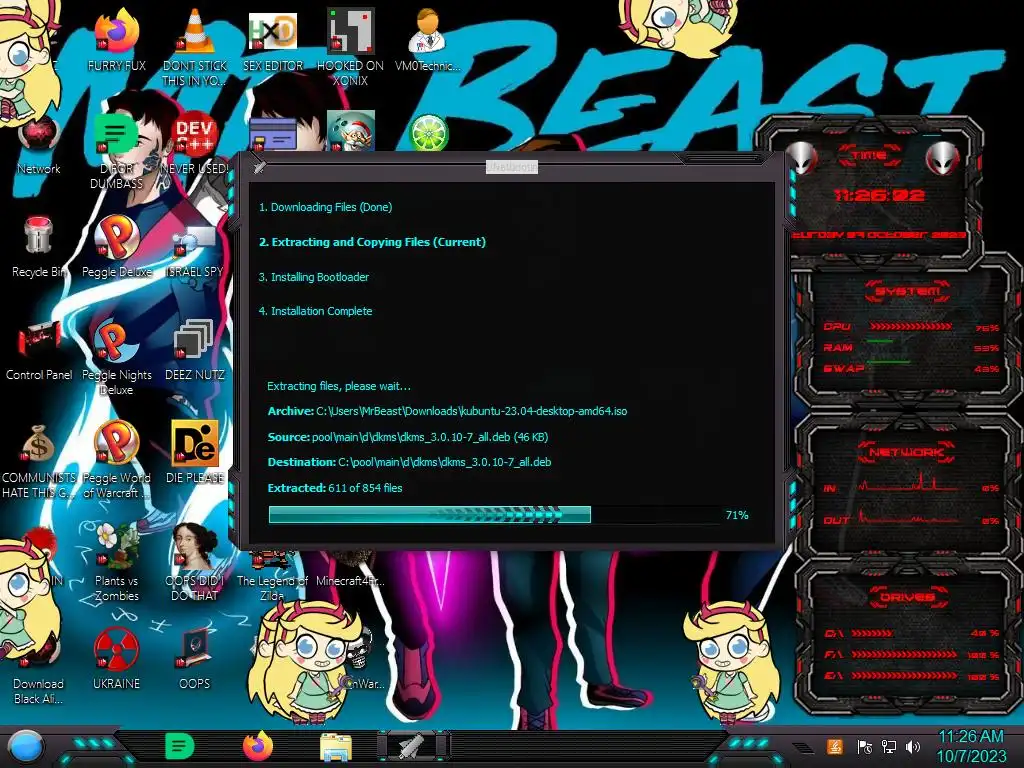Click the Start orb on the taskbar
Screen dimensions: 1024x768
click(25, 747)
